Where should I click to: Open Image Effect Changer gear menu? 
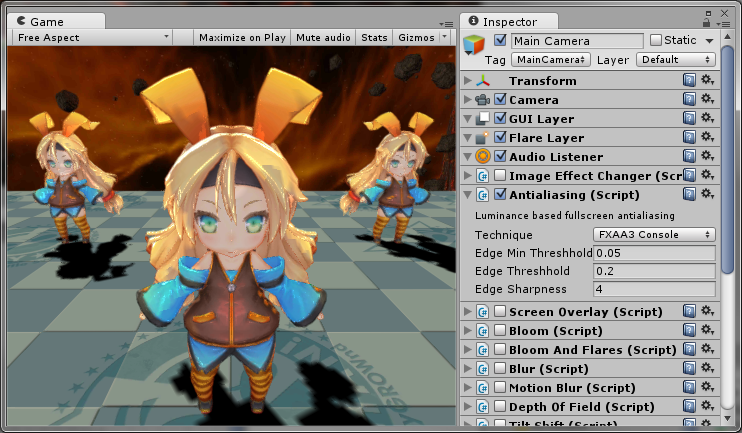707,175
